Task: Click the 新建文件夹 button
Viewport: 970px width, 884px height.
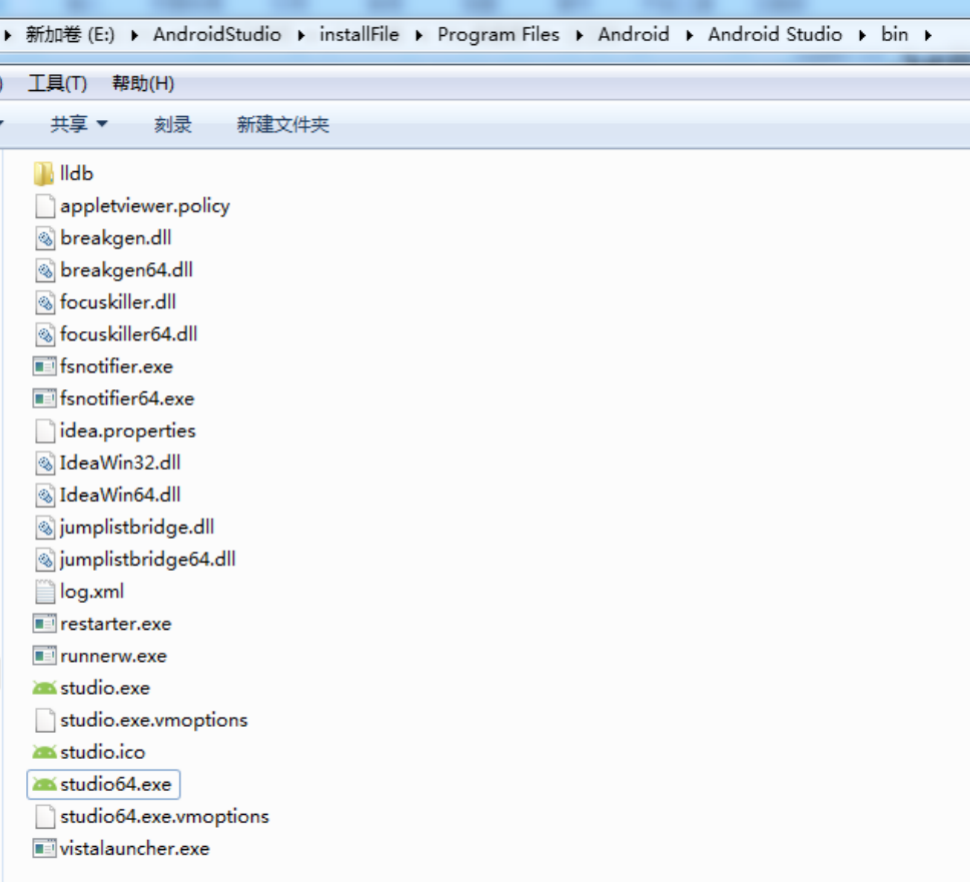Action: pos(283,124)
